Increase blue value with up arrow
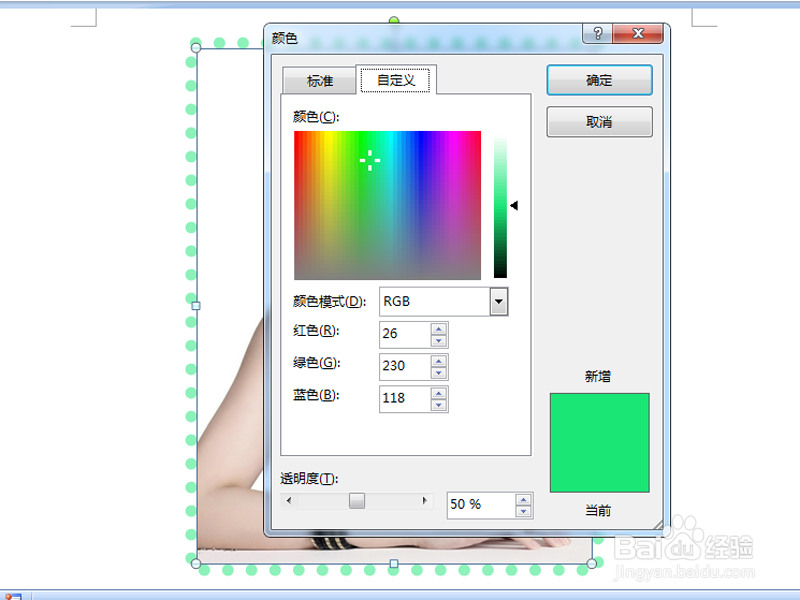The width and height of the screenshot is (800, 600). (439, 393)
